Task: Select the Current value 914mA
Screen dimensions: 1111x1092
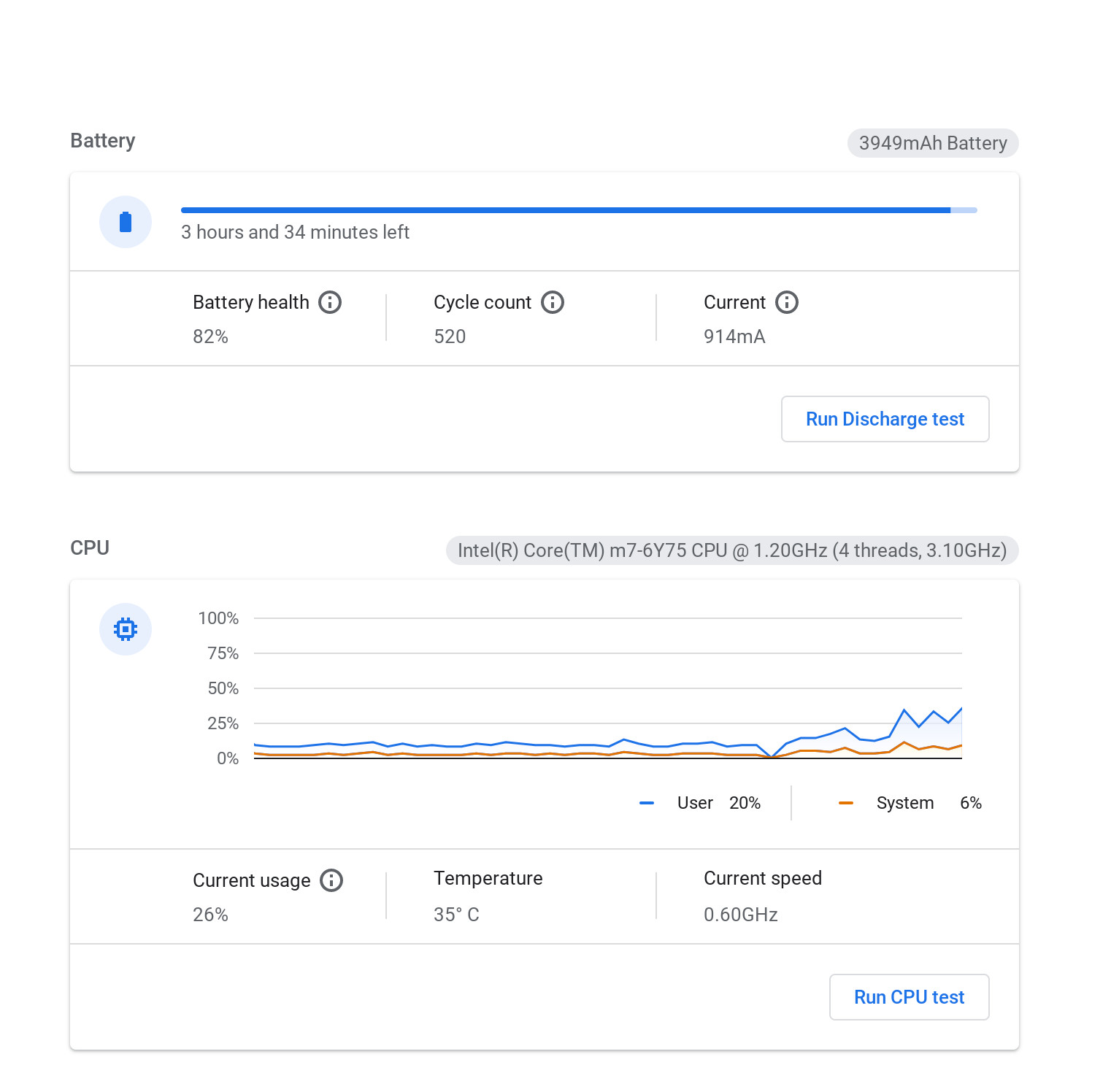Action: pyautogui.click(x=734, y=337)
